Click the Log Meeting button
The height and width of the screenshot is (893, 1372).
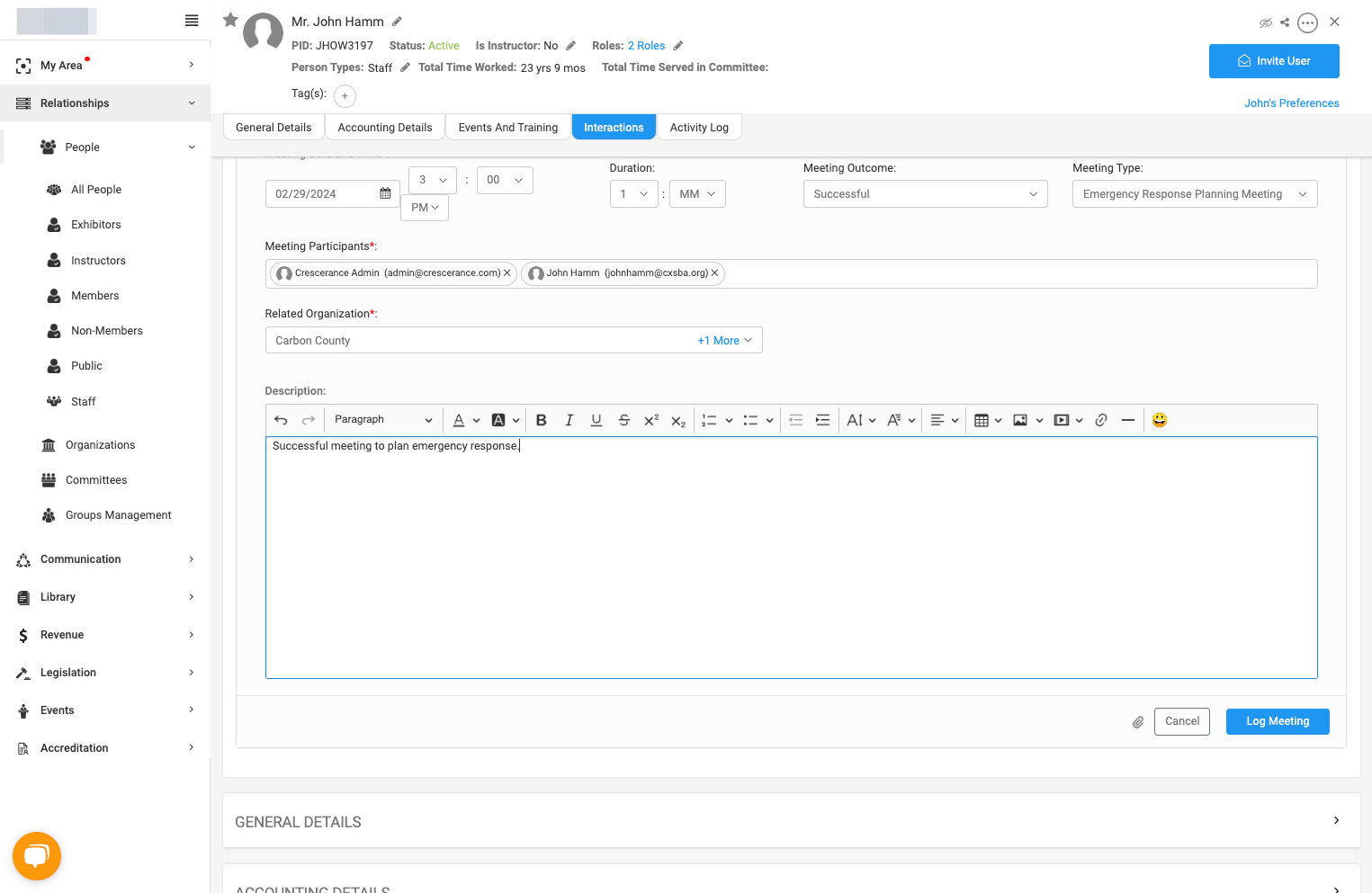1278,721
